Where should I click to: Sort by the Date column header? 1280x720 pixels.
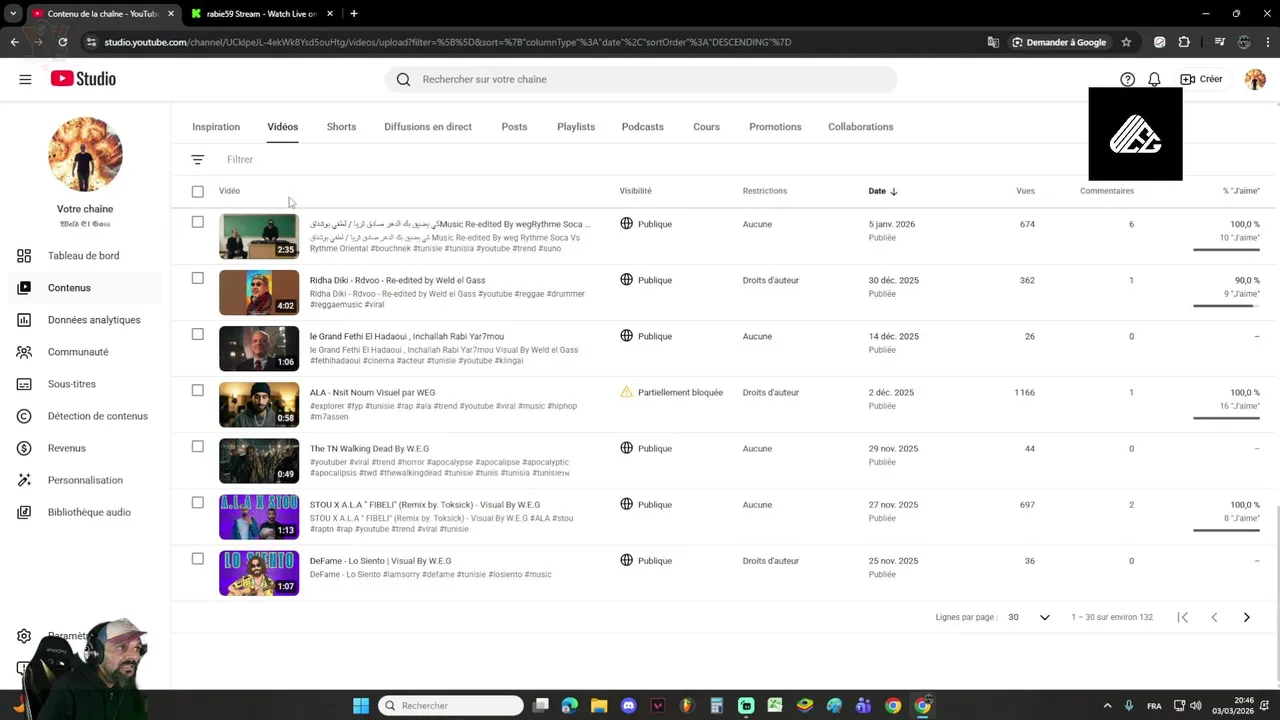tap(883, 191)
